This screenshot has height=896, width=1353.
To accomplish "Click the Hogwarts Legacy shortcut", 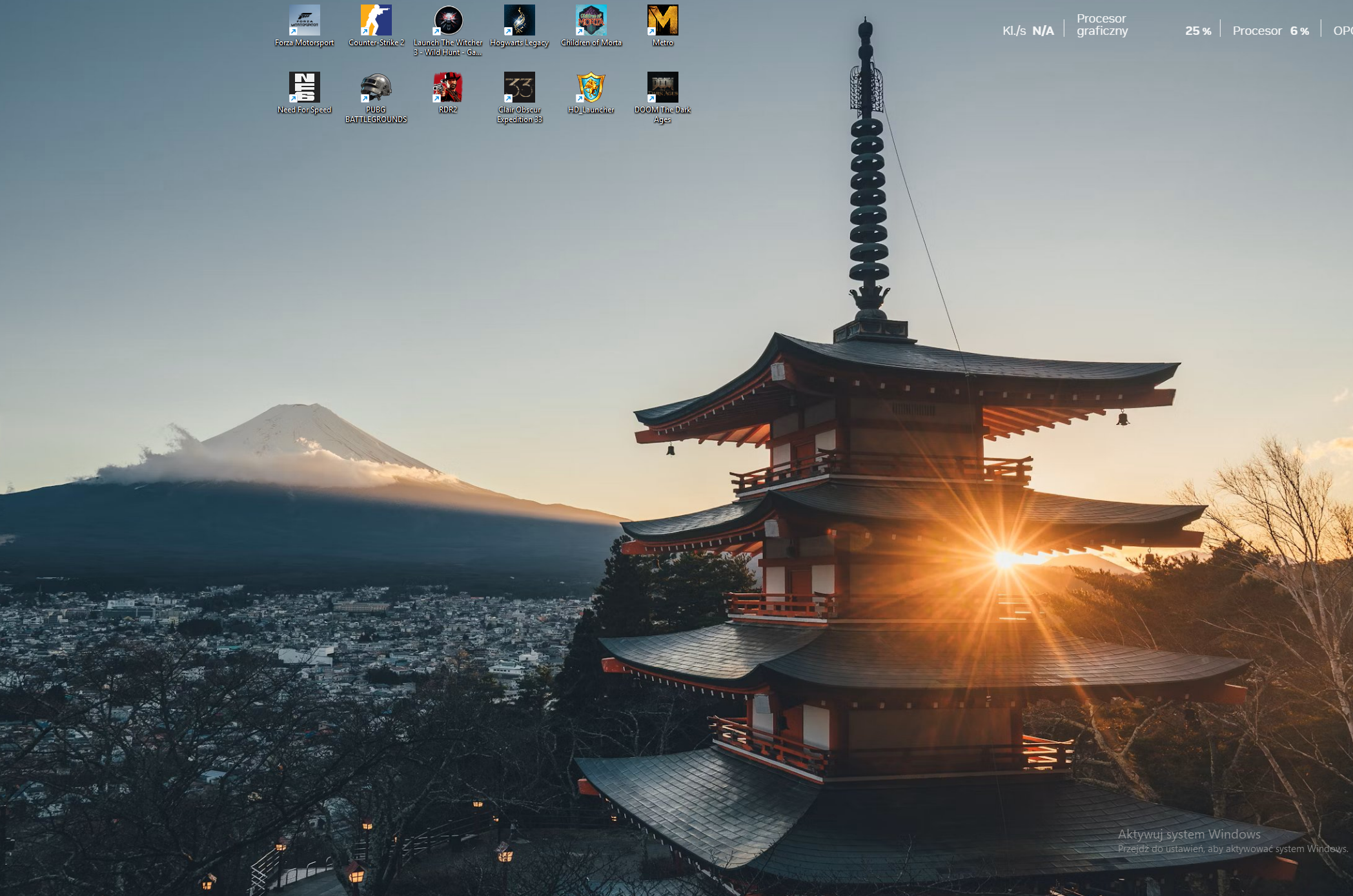I will (519, 21).
